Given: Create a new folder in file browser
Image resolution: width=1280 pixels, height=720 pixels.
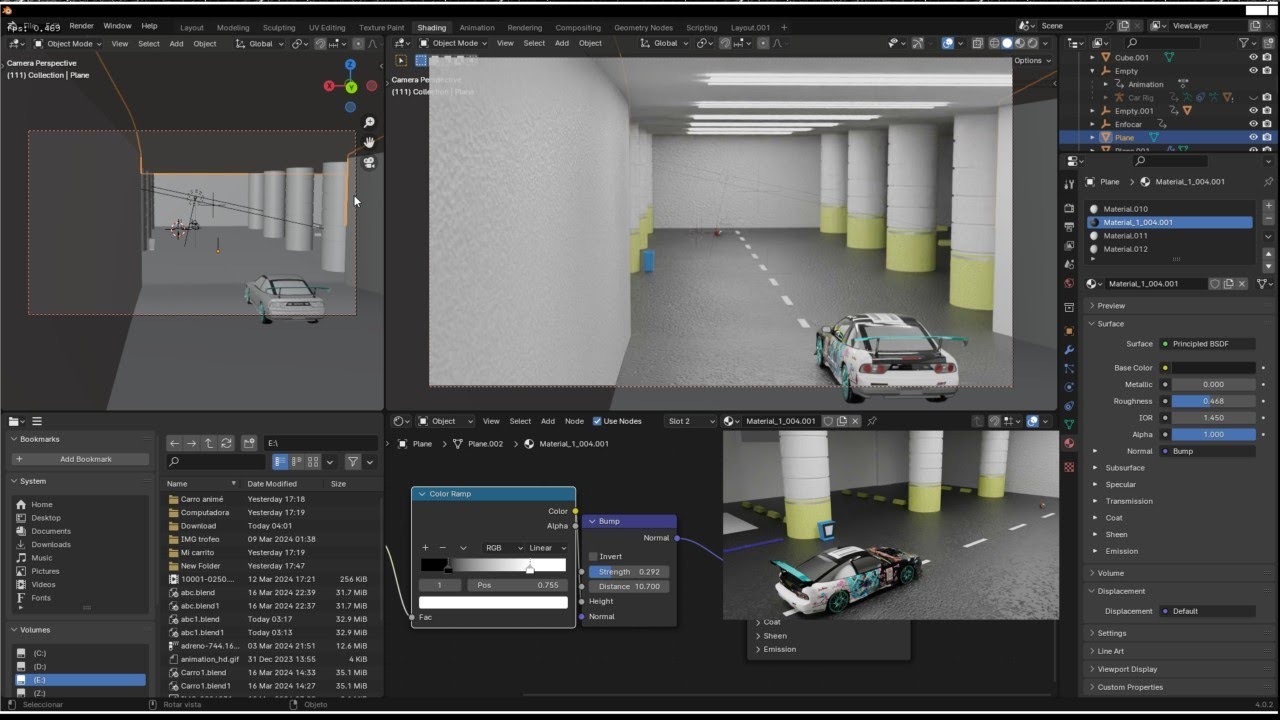Looking at the screenshot, I should 247,443.
